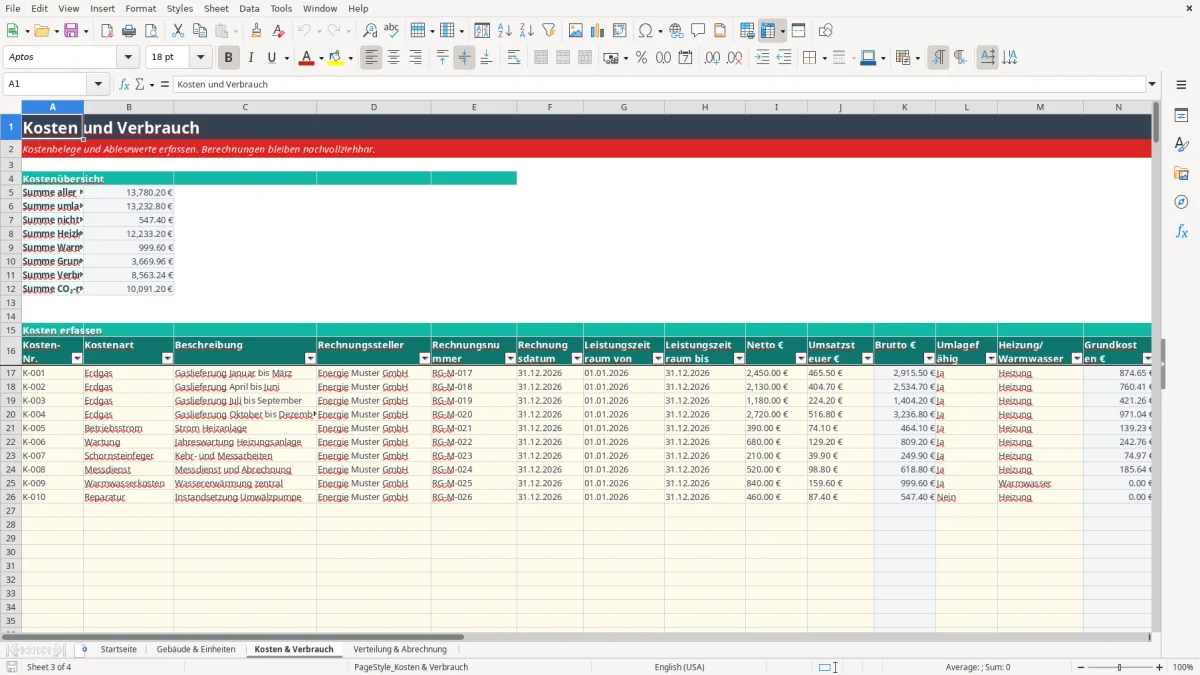Click the zoom out minus button
Viewport: 1200px width, 675px height.
(x=1080, y=667)
